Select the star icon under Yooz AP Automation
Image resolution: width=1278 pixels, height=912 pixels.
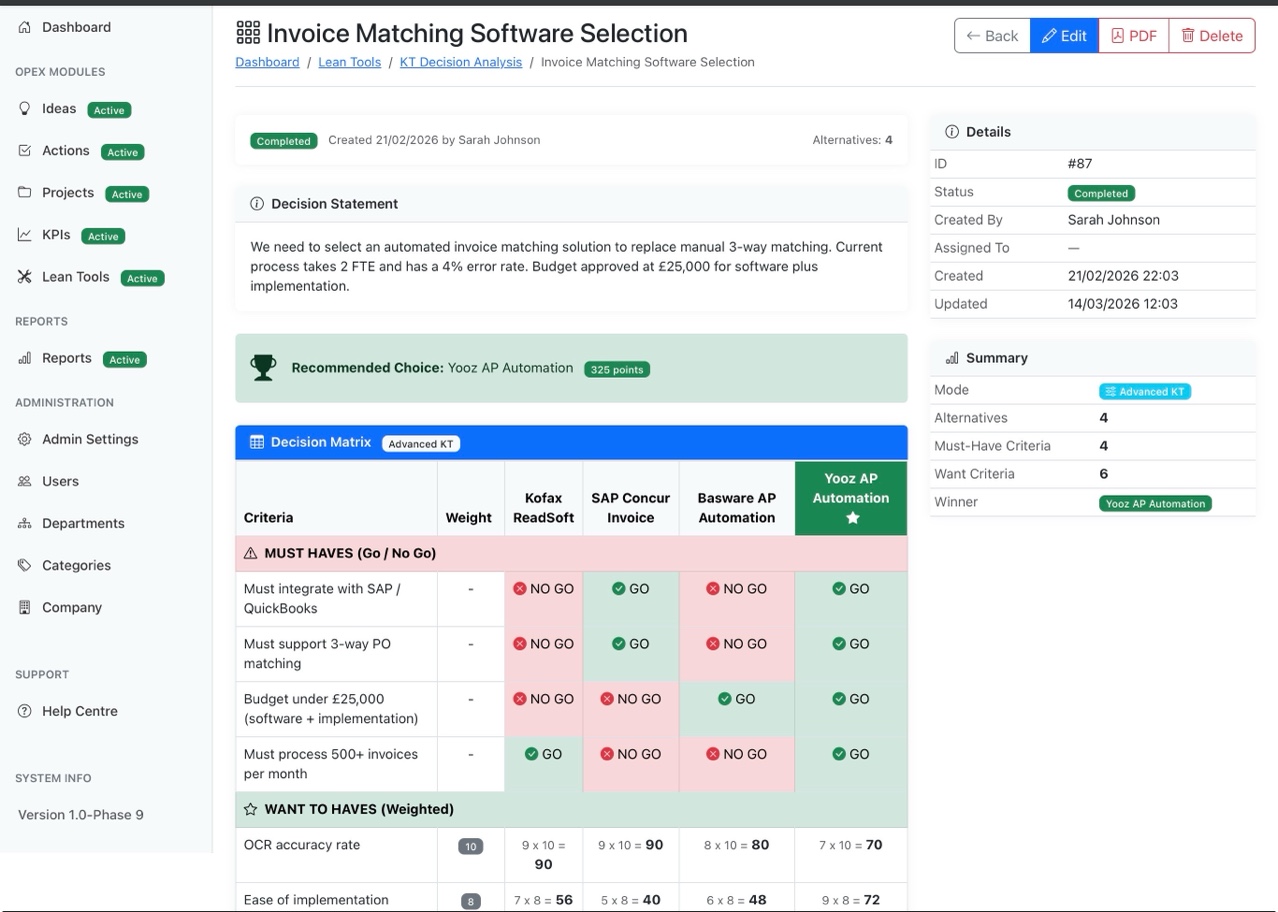[851, 518]
